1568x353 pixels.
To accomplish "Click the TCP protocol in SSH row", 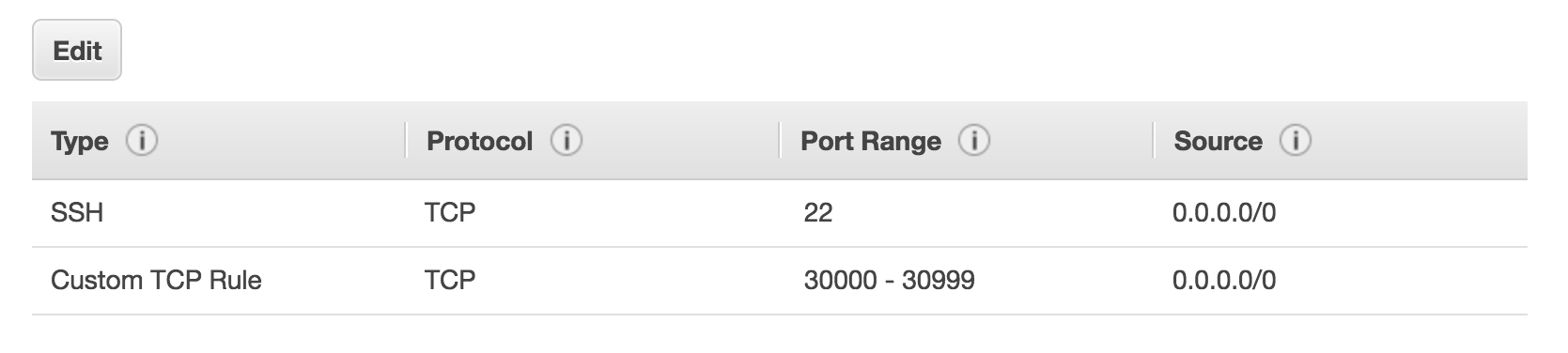I will click(450, 213).
